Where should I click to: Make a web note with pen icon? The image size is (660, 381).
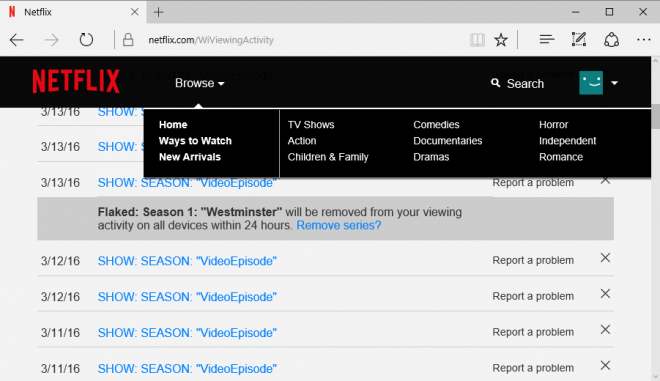click(x=579, y=40)
